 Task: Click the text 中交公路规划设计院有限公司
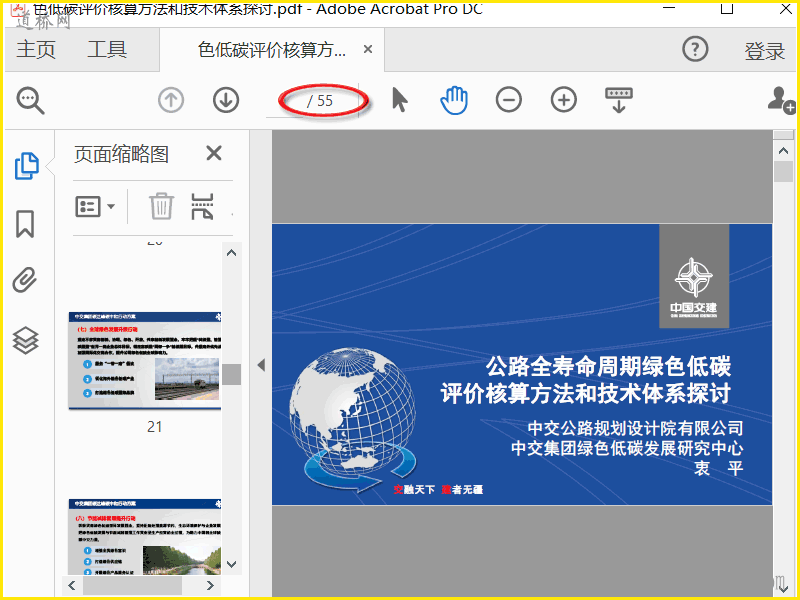(x=635, y=428)
